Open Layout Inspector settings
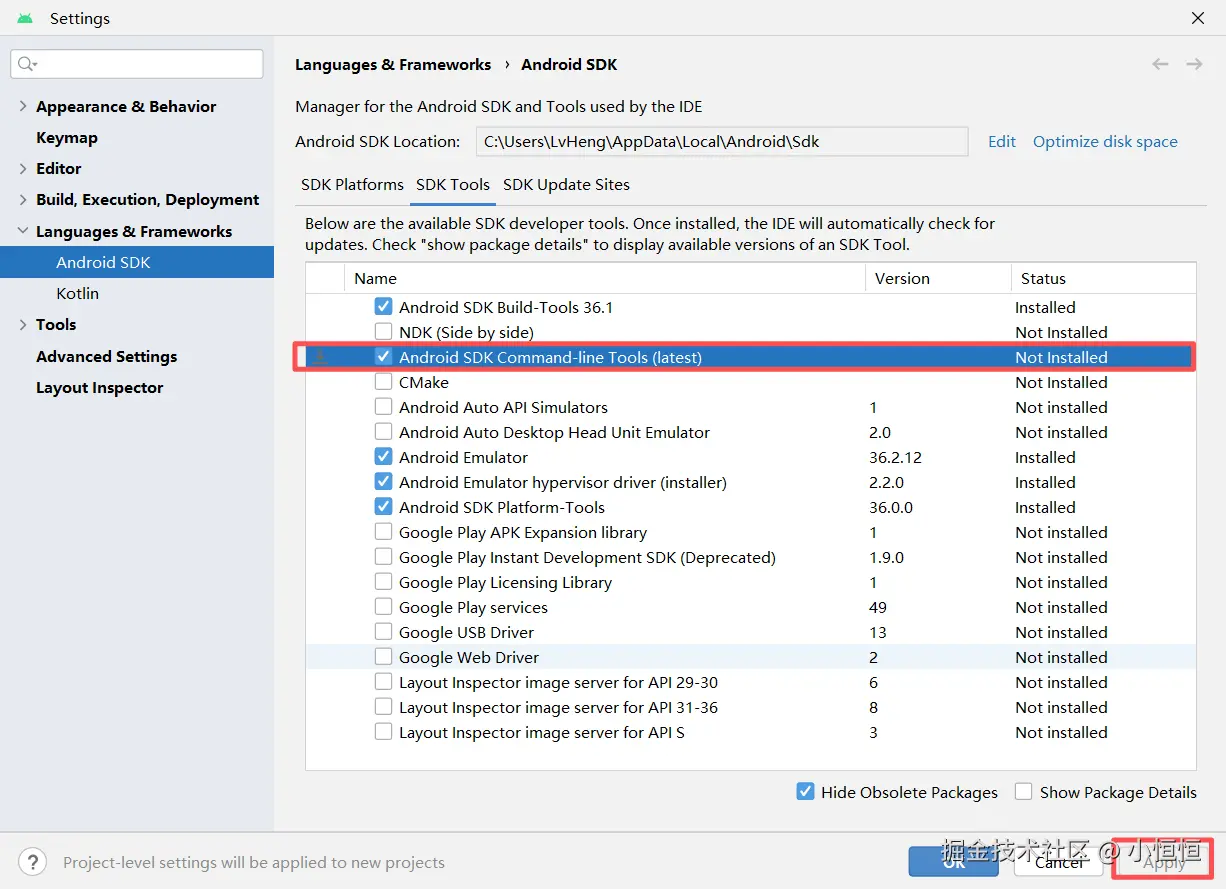The width and height of the screenshot is (1226, 889). (99, 388)
